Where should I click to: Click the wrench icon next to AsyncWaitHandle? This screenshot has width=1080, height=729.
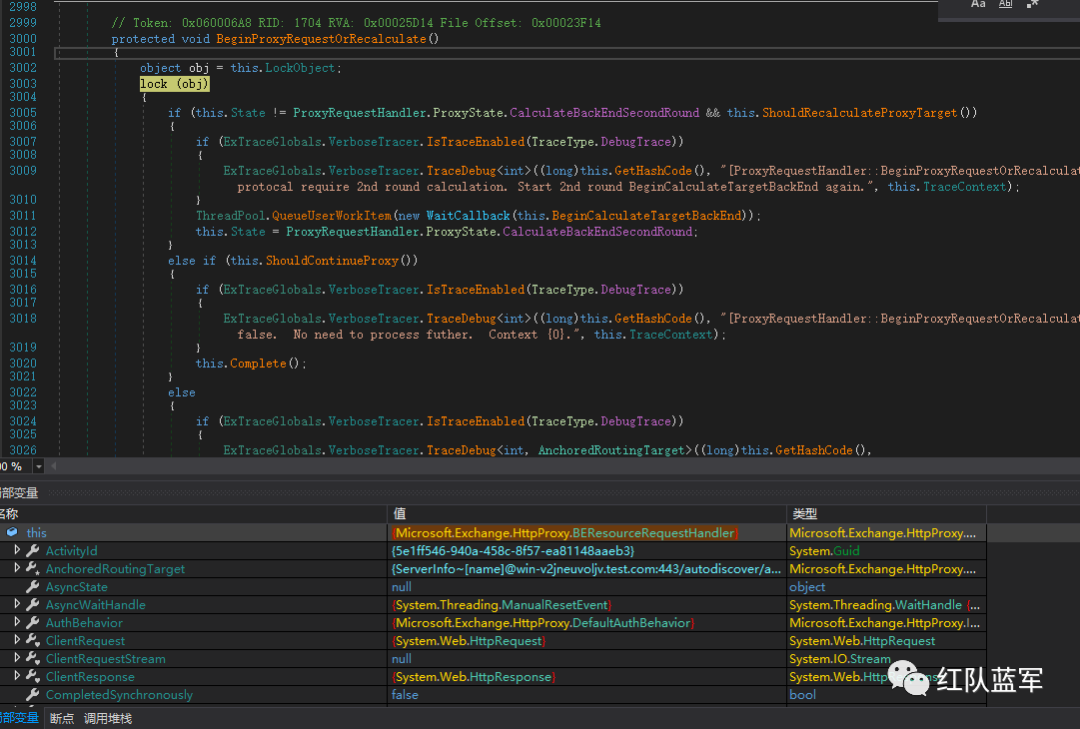tap(32, 604)
